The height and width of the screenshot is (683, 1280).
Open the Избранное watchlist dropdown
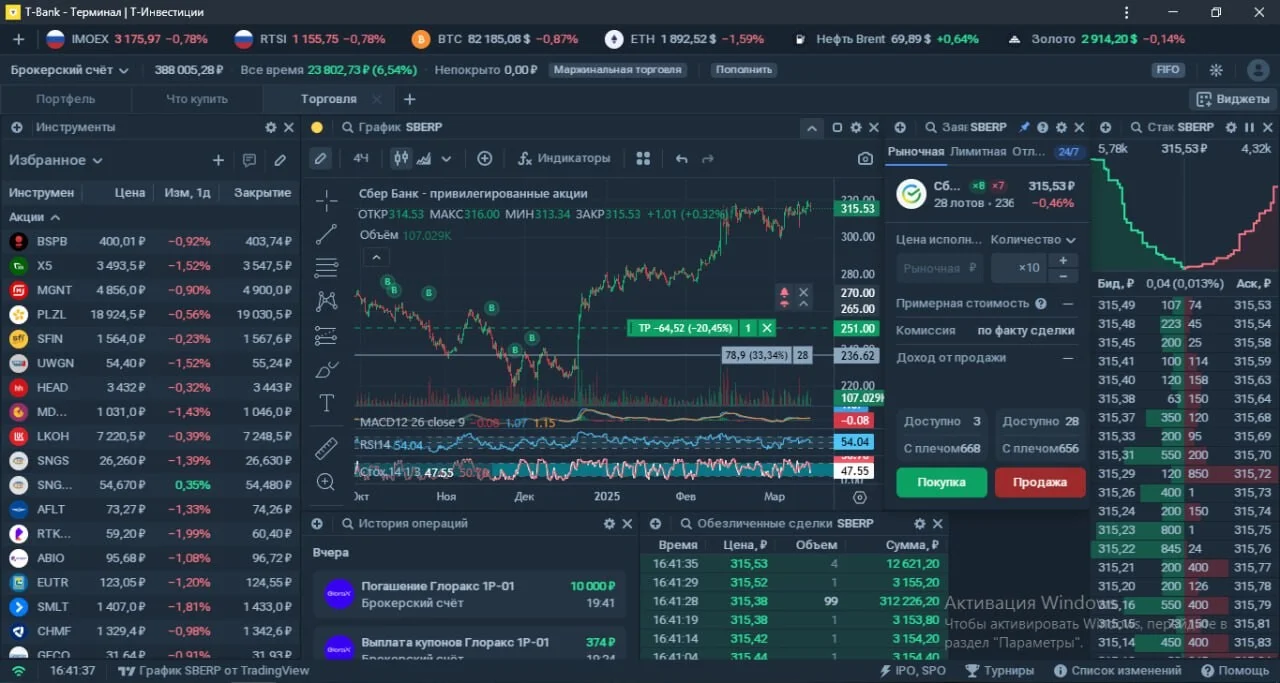[x=56, y=160]
